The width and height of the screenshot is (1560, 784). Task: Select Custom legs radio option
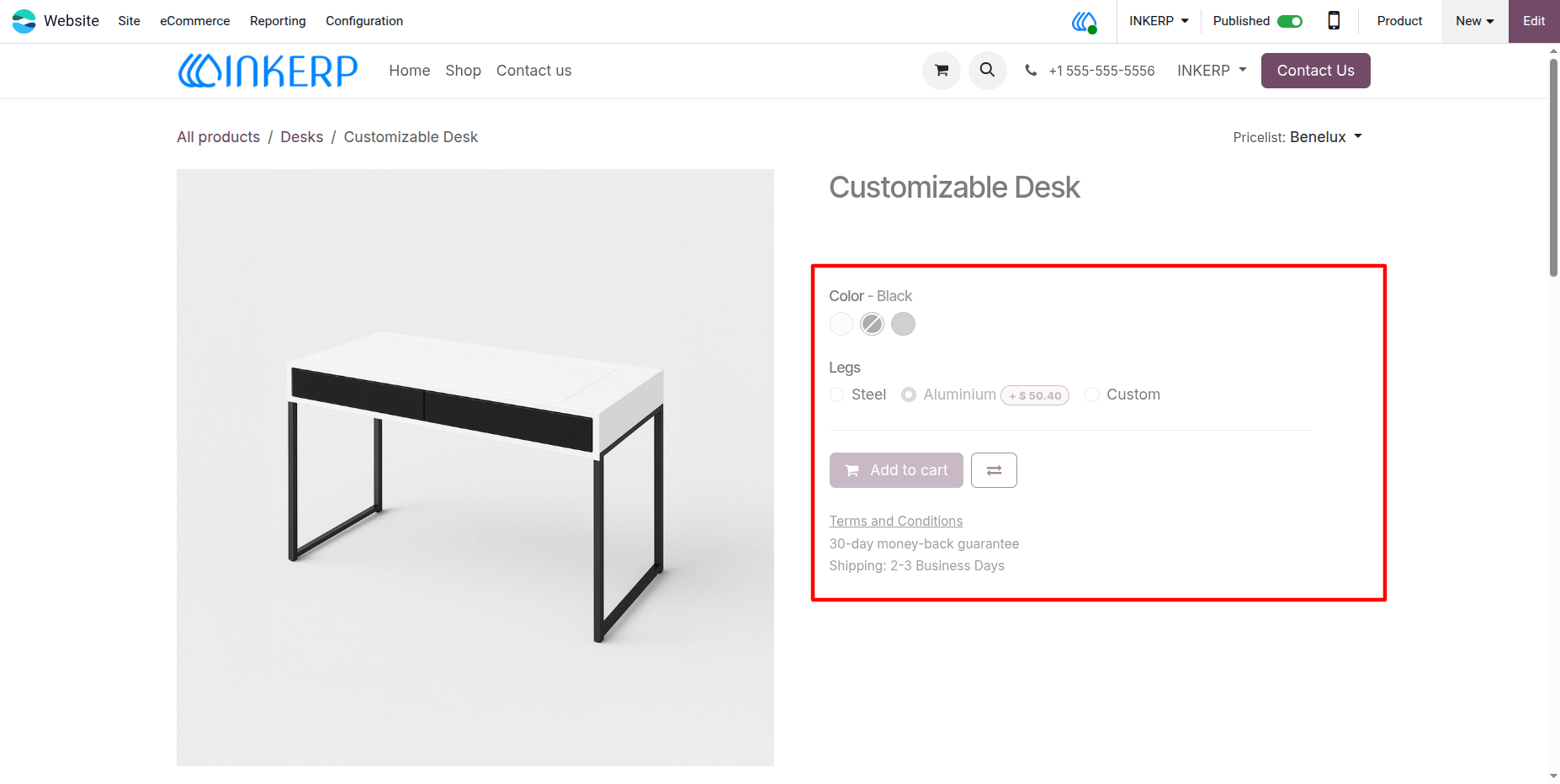(1092, 395)
